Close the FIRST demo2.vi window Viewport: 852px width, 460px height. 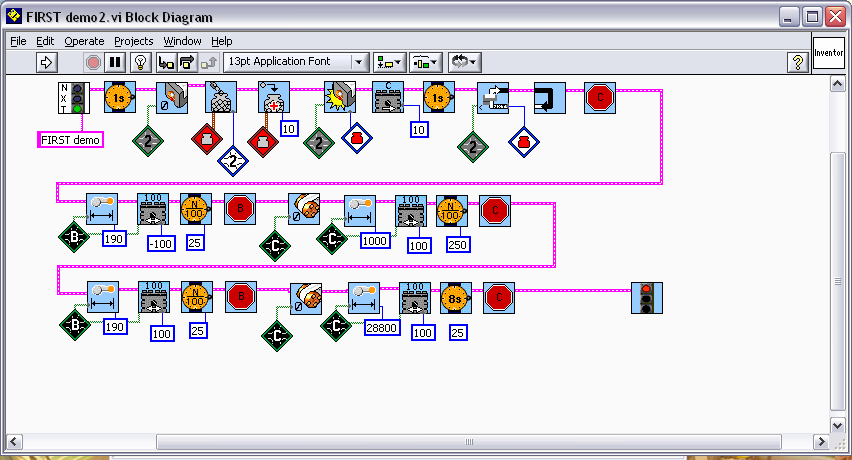(836, 17)
